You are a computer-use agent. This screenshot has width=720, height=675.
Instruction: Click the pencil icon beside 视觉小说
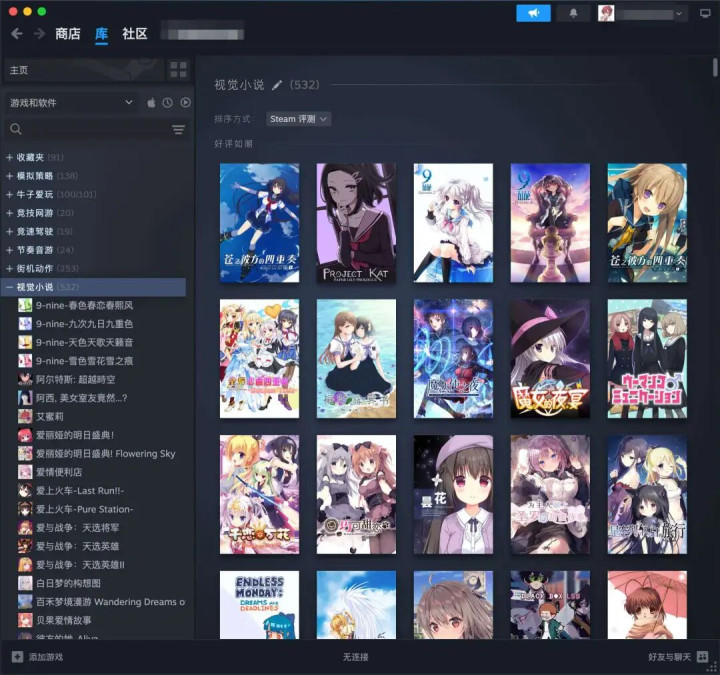pos(277,86)
